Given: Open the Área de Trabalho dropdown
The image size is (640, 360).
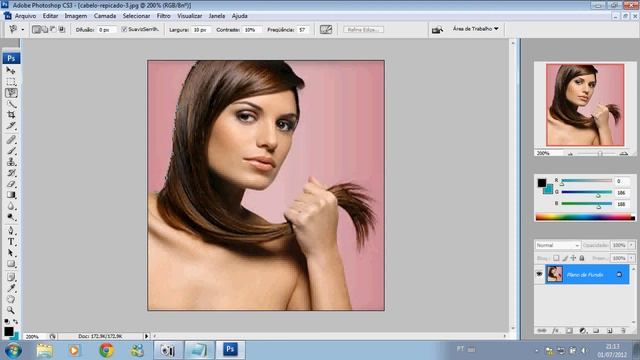Looking at the screenshot, I should (x=476, y=29).
